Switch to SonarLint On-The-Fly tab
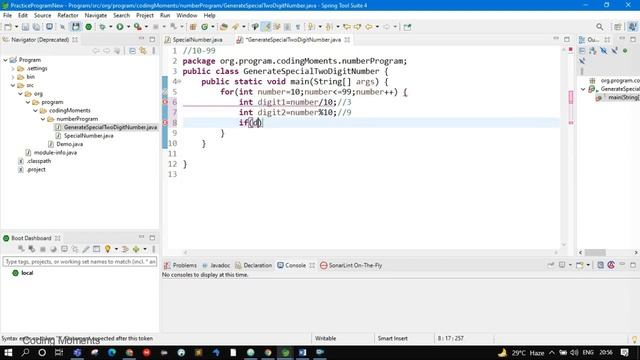The width and height of the screenshot is (640, 360). click(x=351, y=265)
